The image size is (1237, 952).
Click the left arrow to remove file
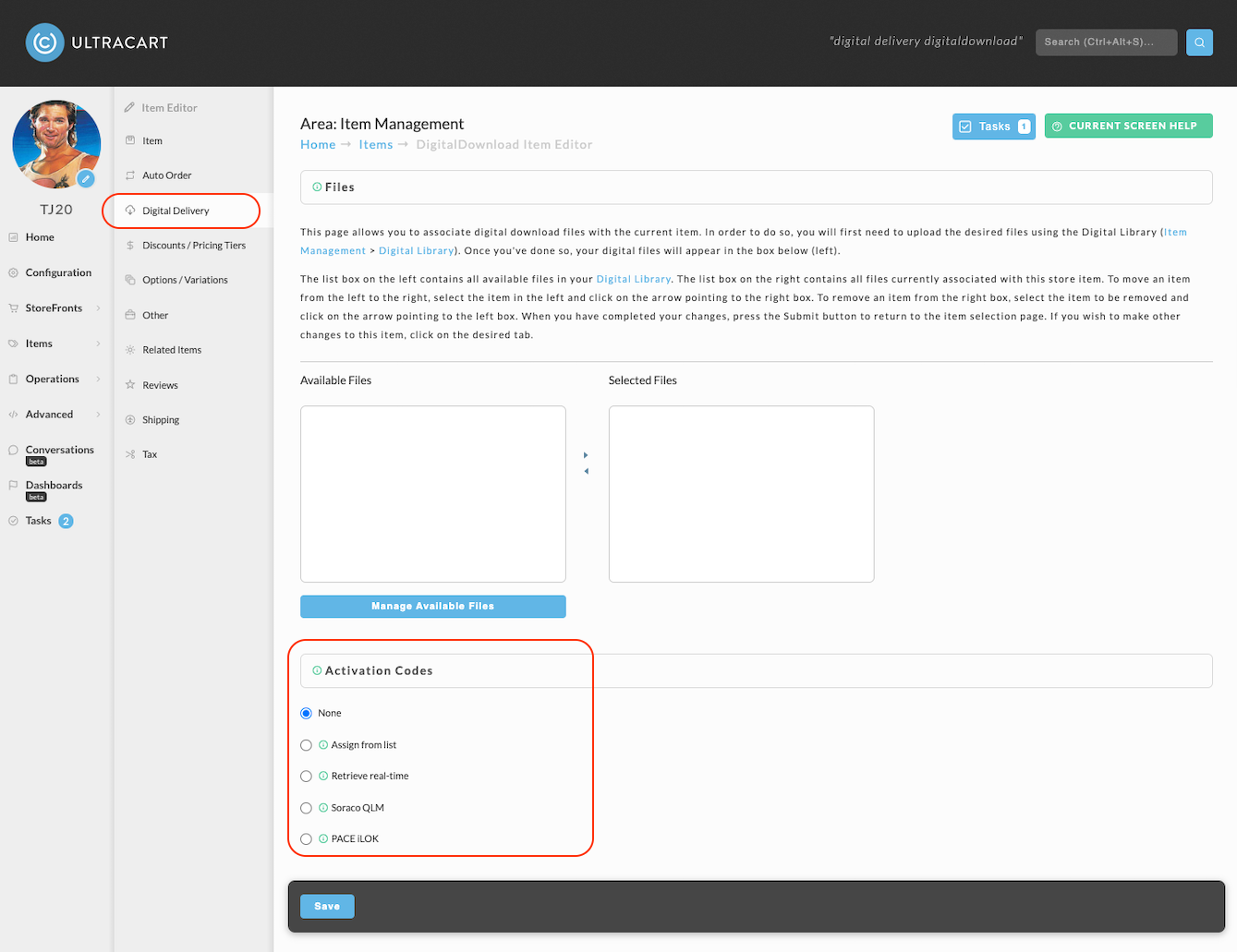click(586, 472)
